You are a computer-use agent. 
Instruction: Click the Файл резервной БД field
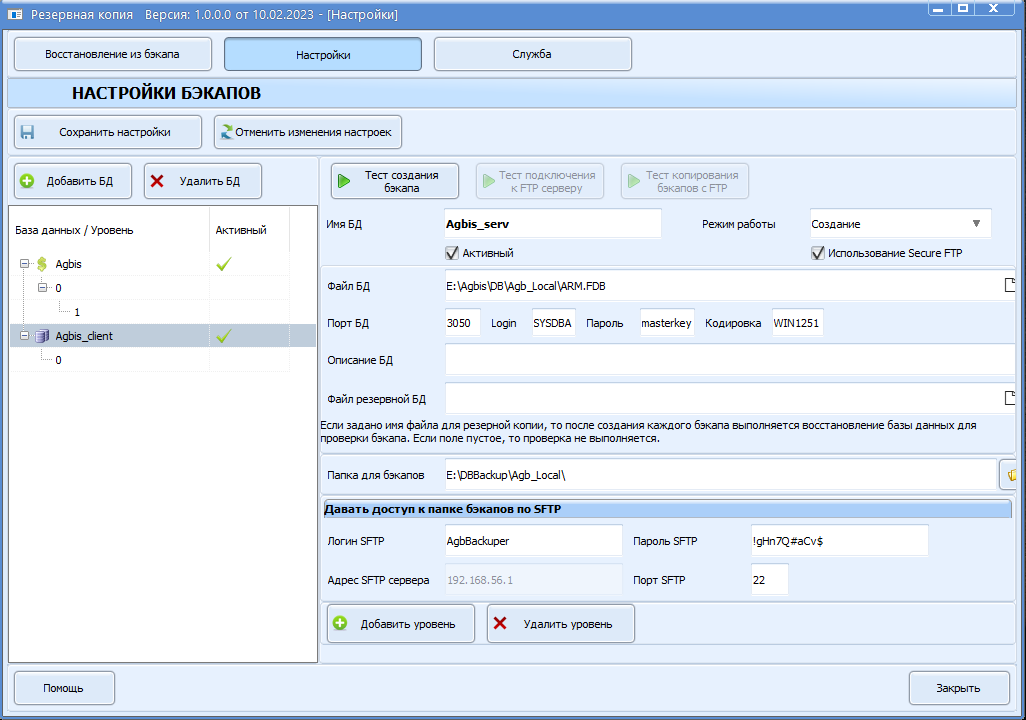tap(723, 398)
